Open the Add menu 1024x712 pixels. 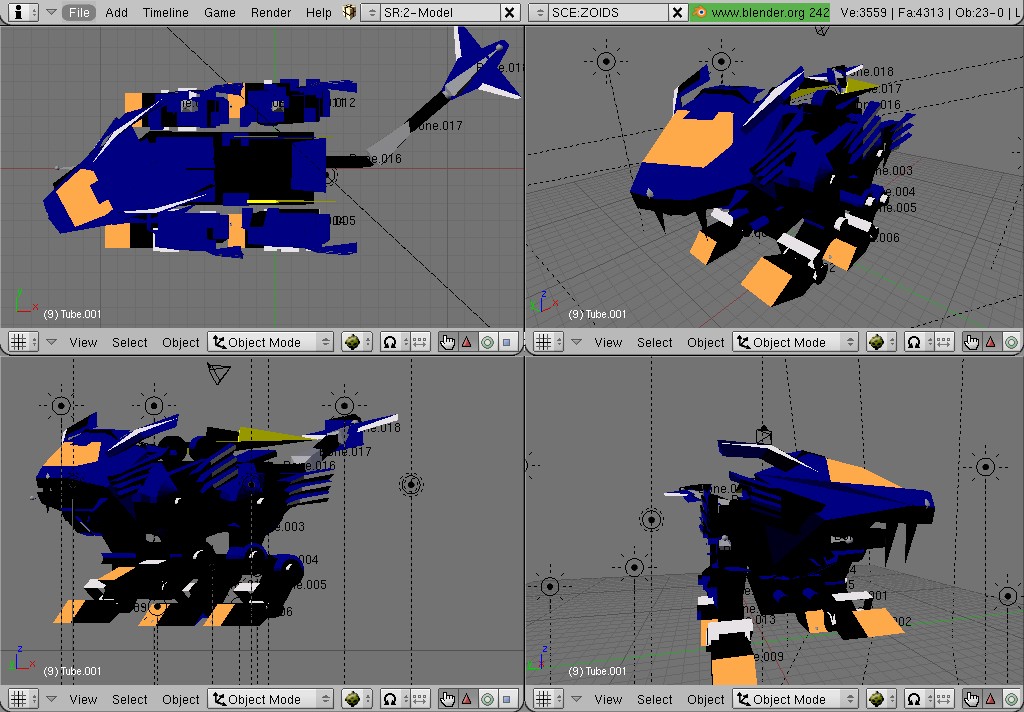(117, 12)
